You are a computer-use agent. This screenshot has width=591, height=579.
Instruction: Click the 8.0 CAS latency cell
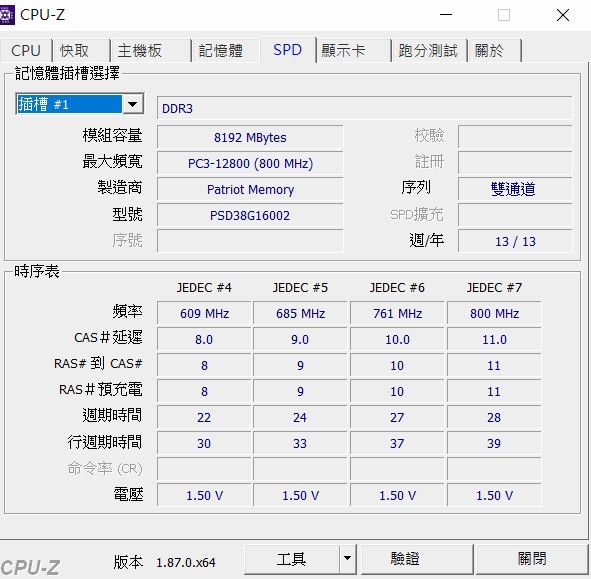click(204, 339)
